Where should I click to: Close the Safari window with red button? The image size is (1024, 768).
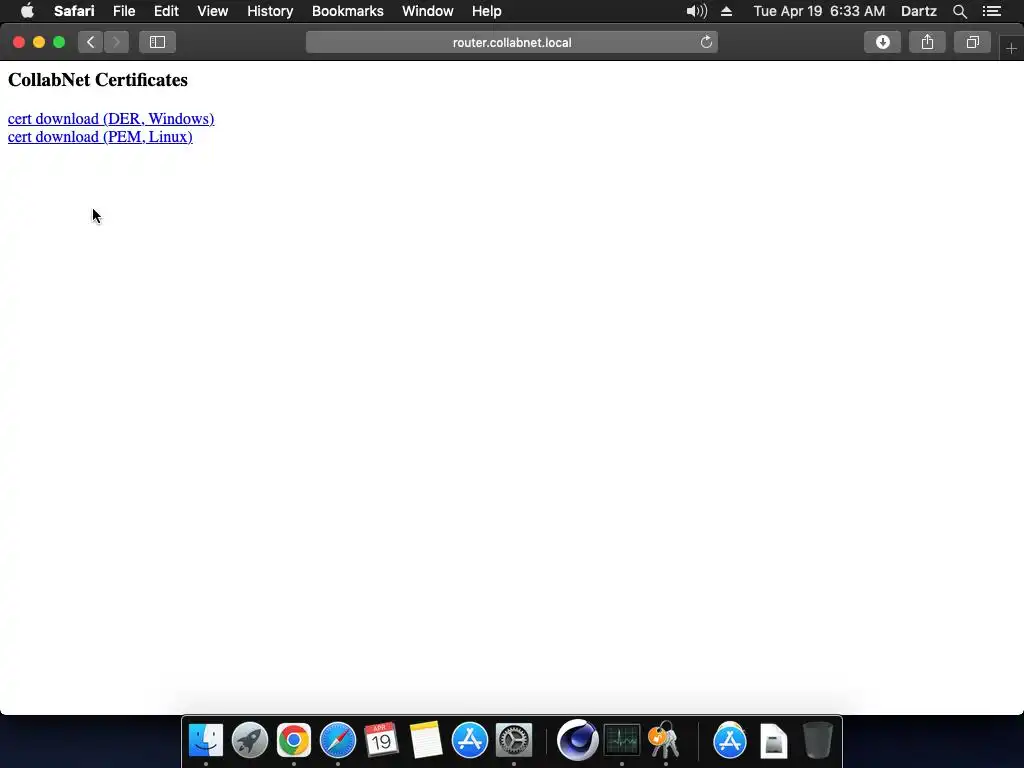pos(19,42)
